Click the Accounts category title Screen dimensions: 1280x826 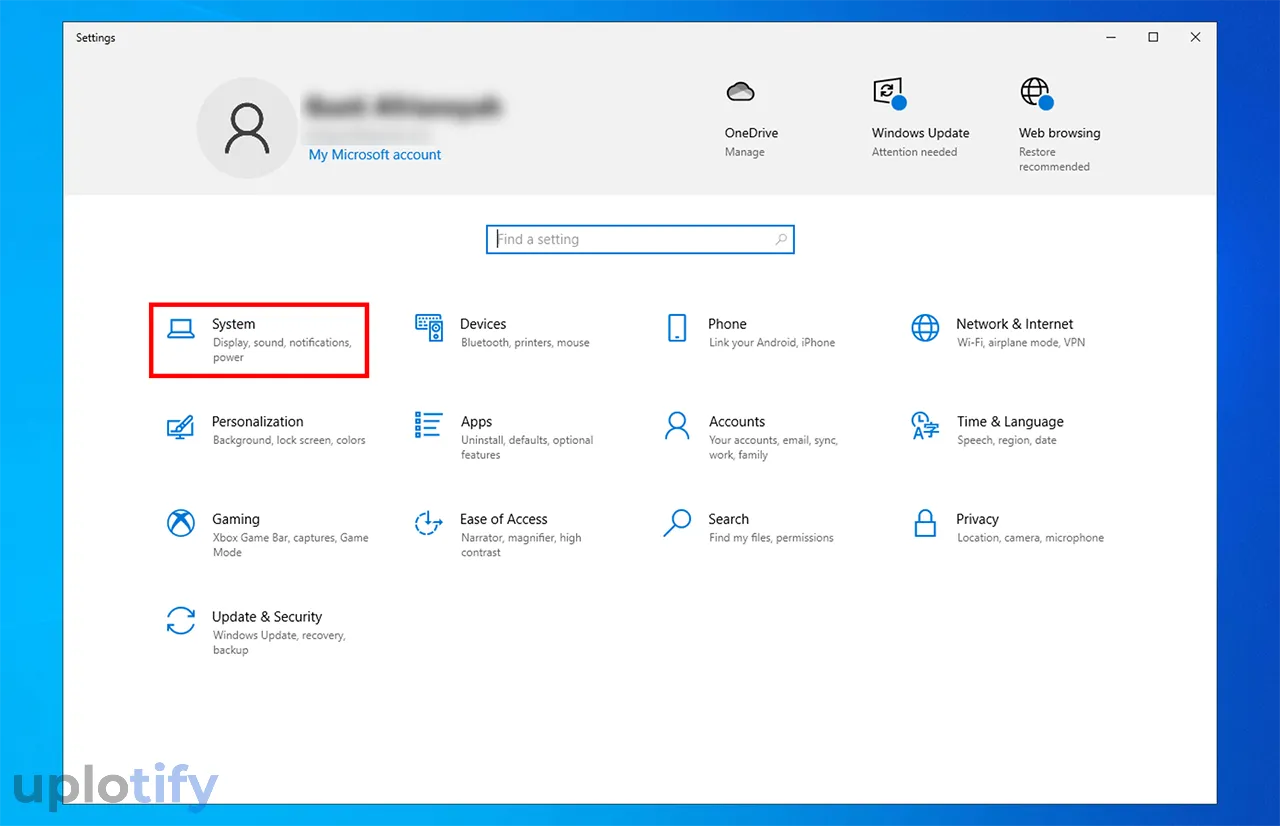click(x=737, y=422)
